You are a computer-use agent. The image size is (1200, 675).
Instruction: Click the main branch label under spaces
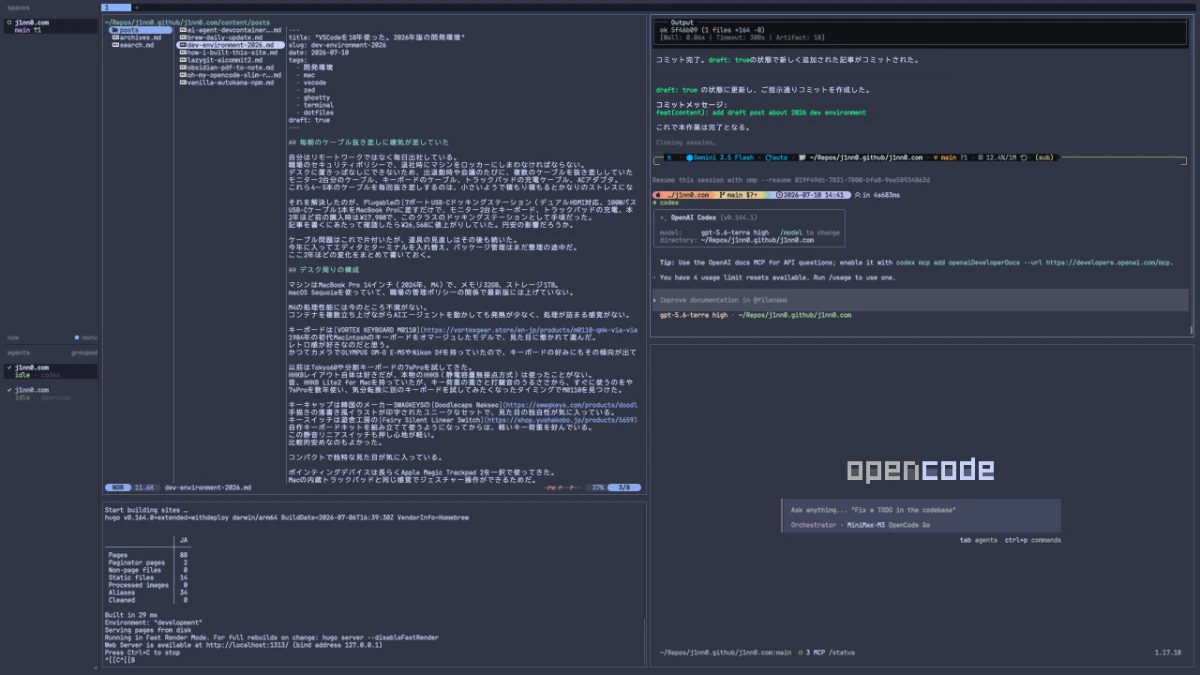(23, 30)
